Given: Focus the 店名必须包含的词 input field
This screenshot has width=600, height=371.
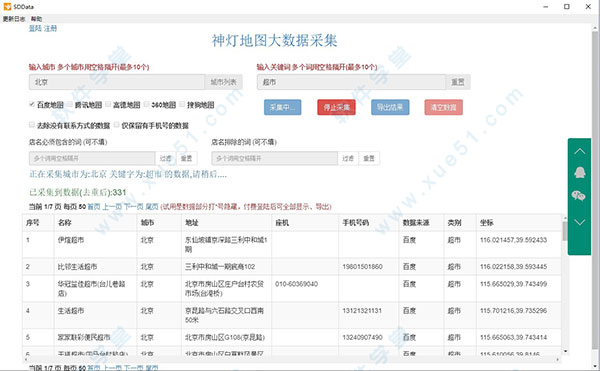Looking at the screenshot, I should click(x=92, y=158).
